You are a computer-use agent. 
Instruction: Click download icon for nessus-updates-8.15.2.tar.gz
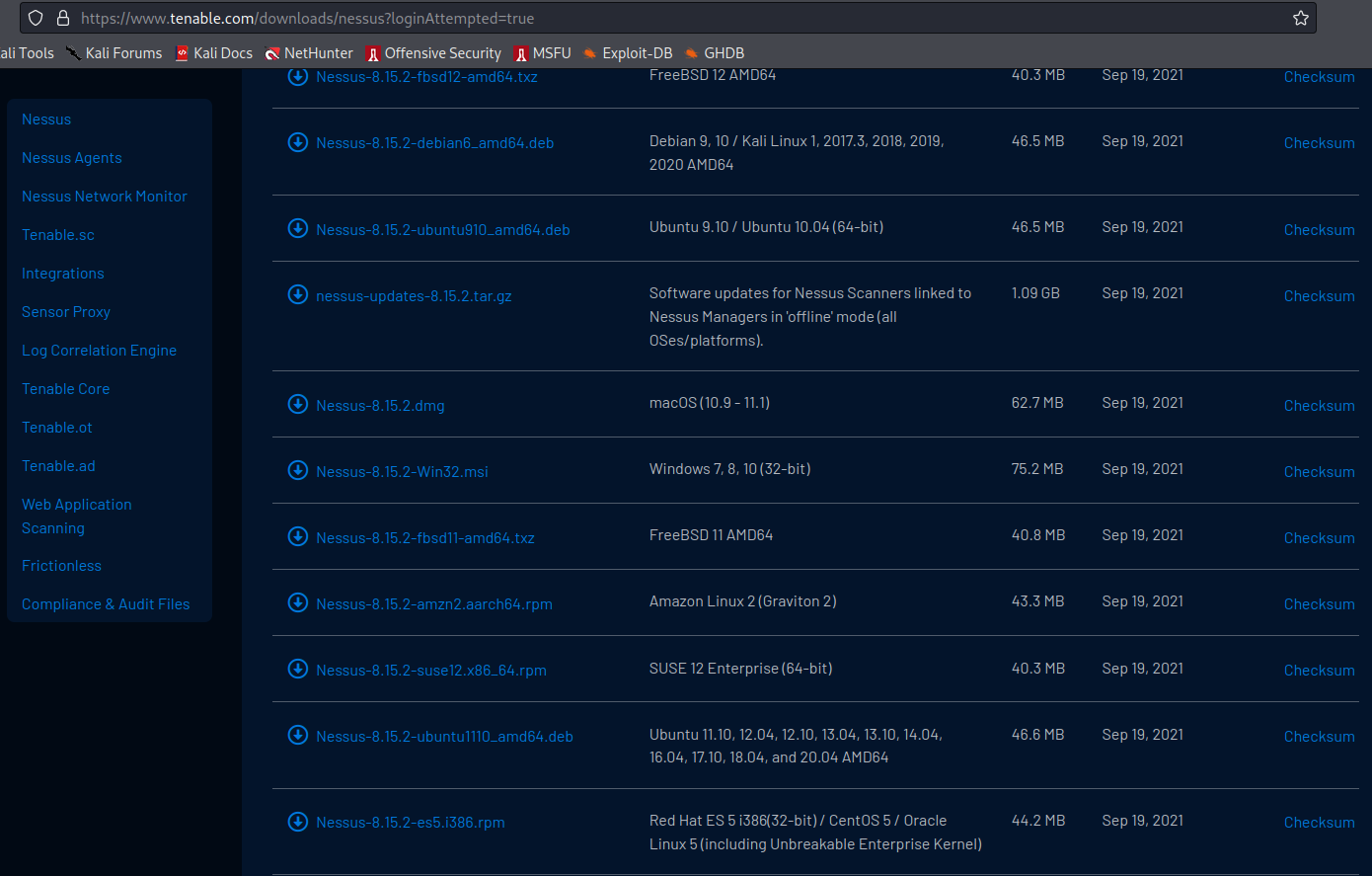pos(297,294)
